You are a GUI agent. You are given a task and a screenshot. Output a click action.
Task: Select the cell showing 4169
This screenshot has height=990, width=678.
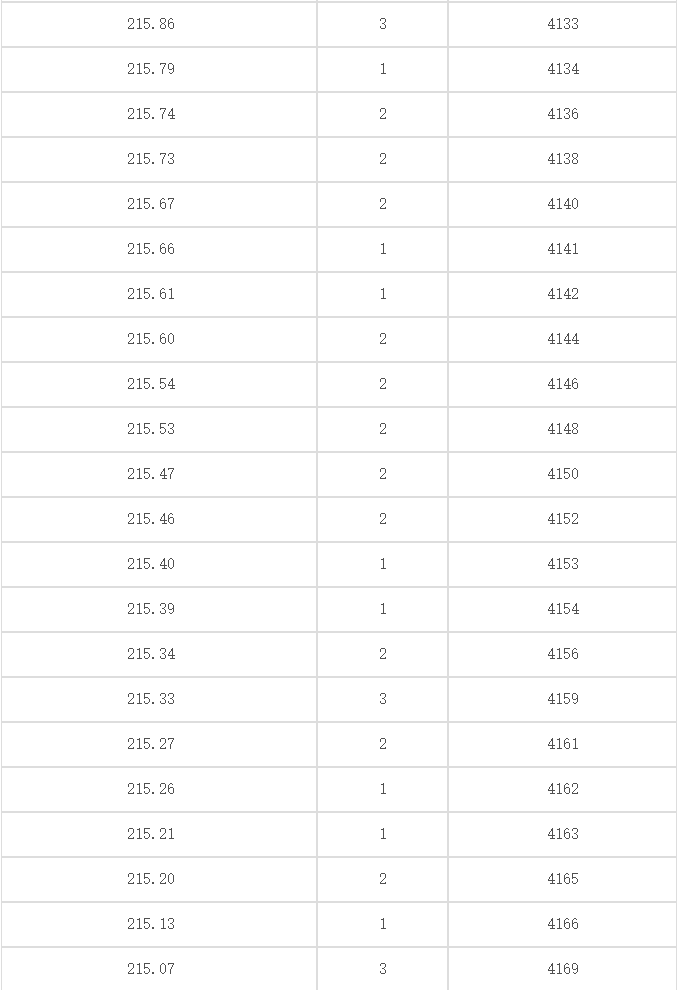click(x=562, y=969)
